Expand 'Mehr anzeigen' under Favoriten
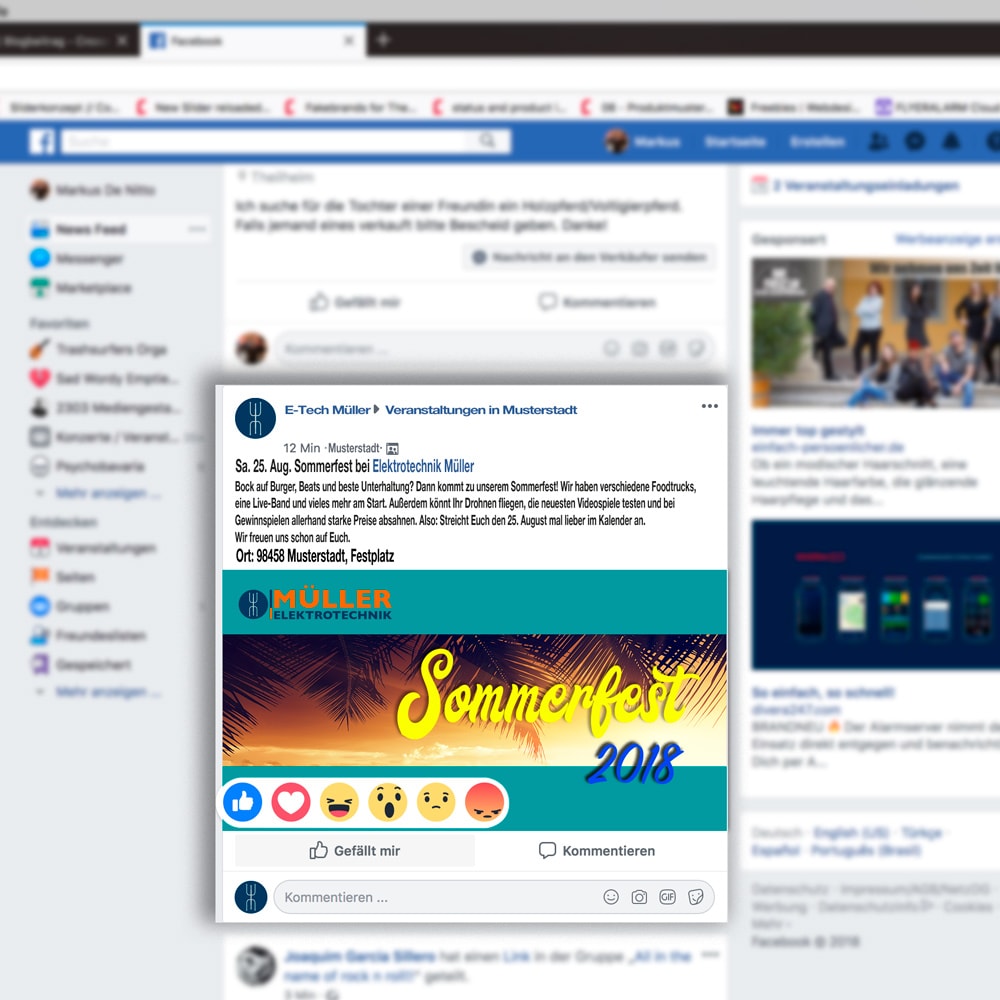Screen dimensions: 1000x1000 tap(100, 494)
